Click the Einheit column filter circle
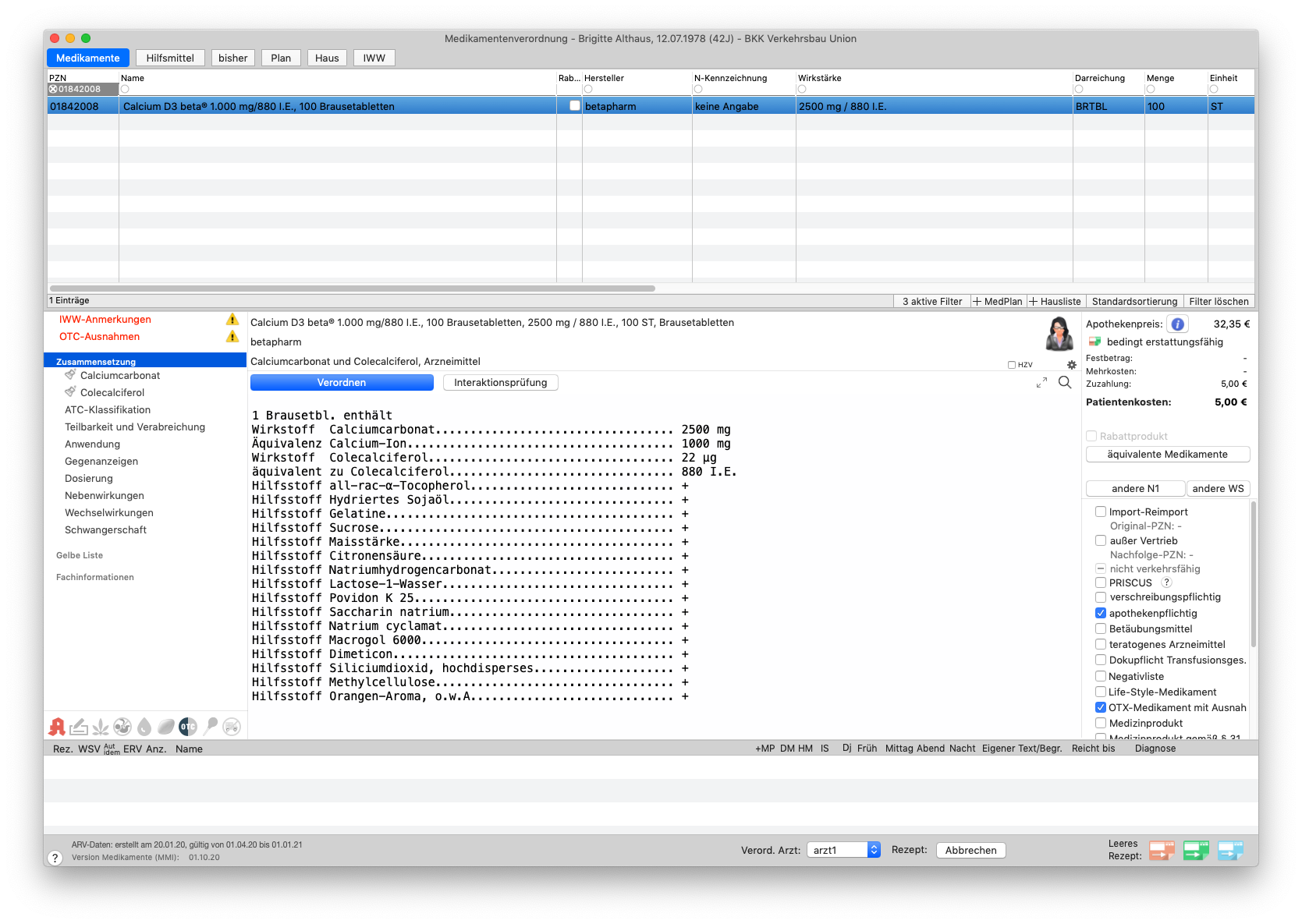This screenshot has height=924, width=1302. click(x=1214, y=89)
